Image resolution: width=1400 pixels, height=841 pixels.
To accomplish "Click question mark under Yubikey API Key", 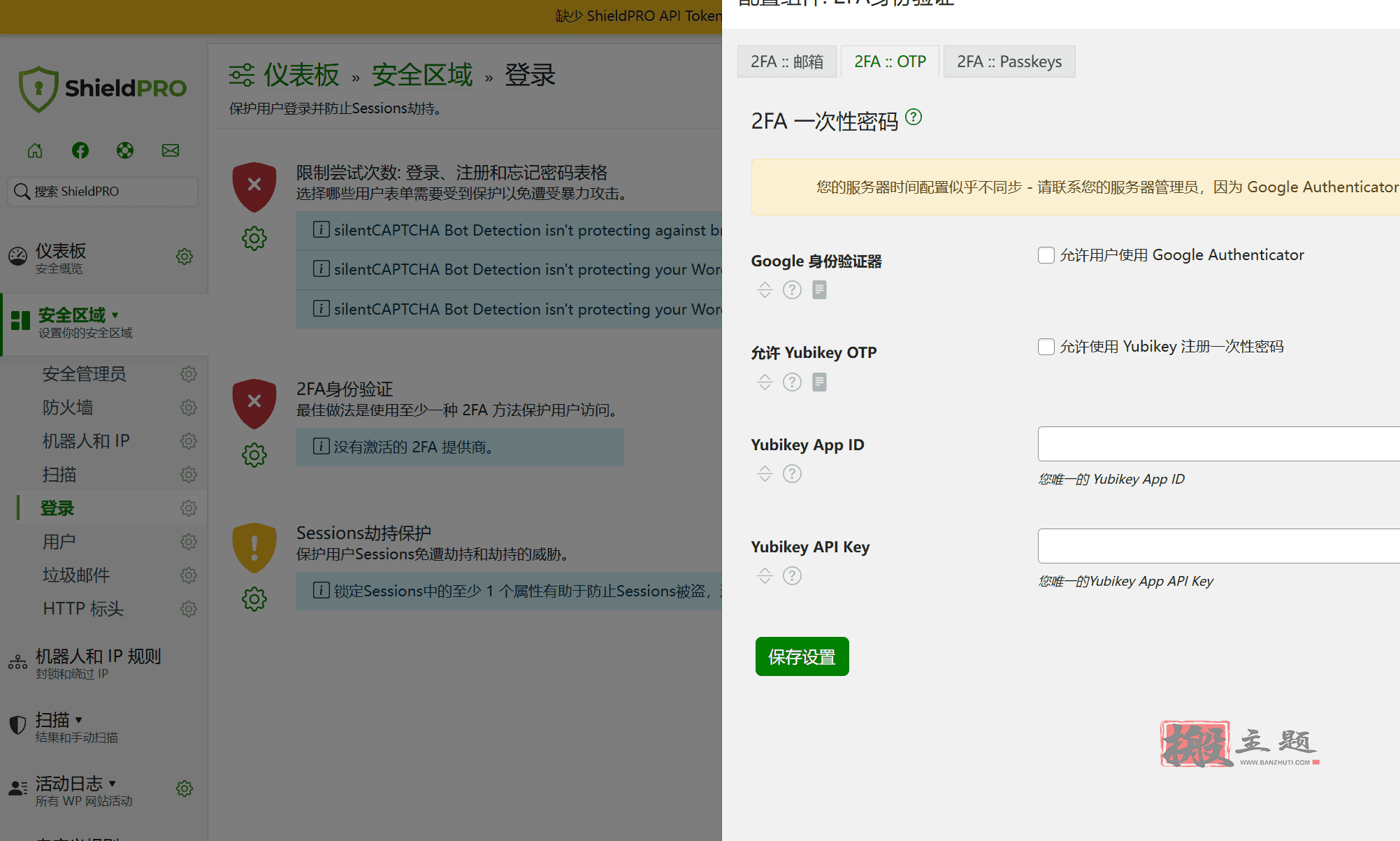I will (x=792, y=576).
